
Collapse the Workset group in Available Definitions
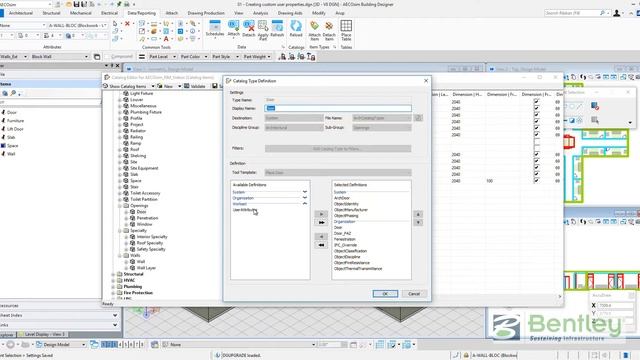click(304, 204)
